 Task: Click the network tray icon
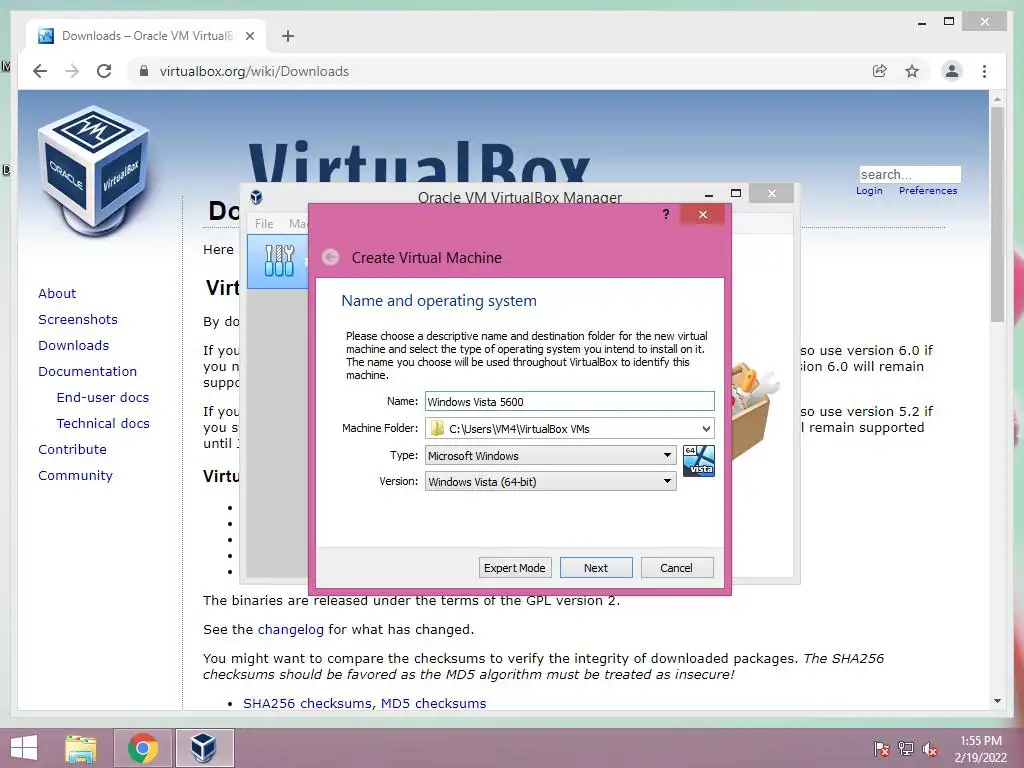click(x=906, y=749)
